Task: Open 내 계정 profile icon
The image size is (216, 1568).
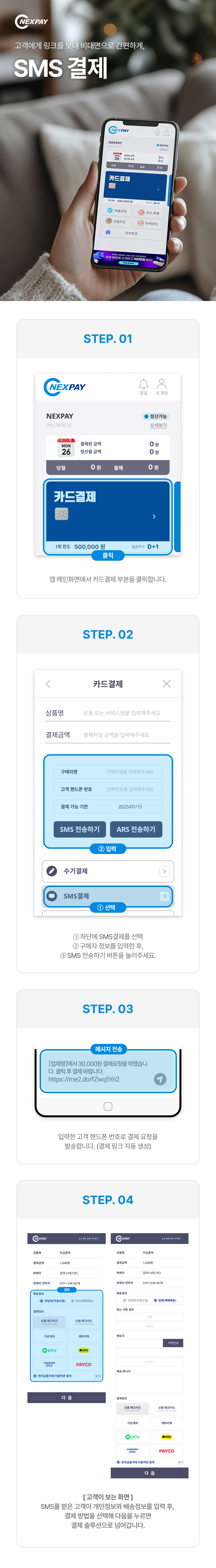Action: click(x=161, y=384)
